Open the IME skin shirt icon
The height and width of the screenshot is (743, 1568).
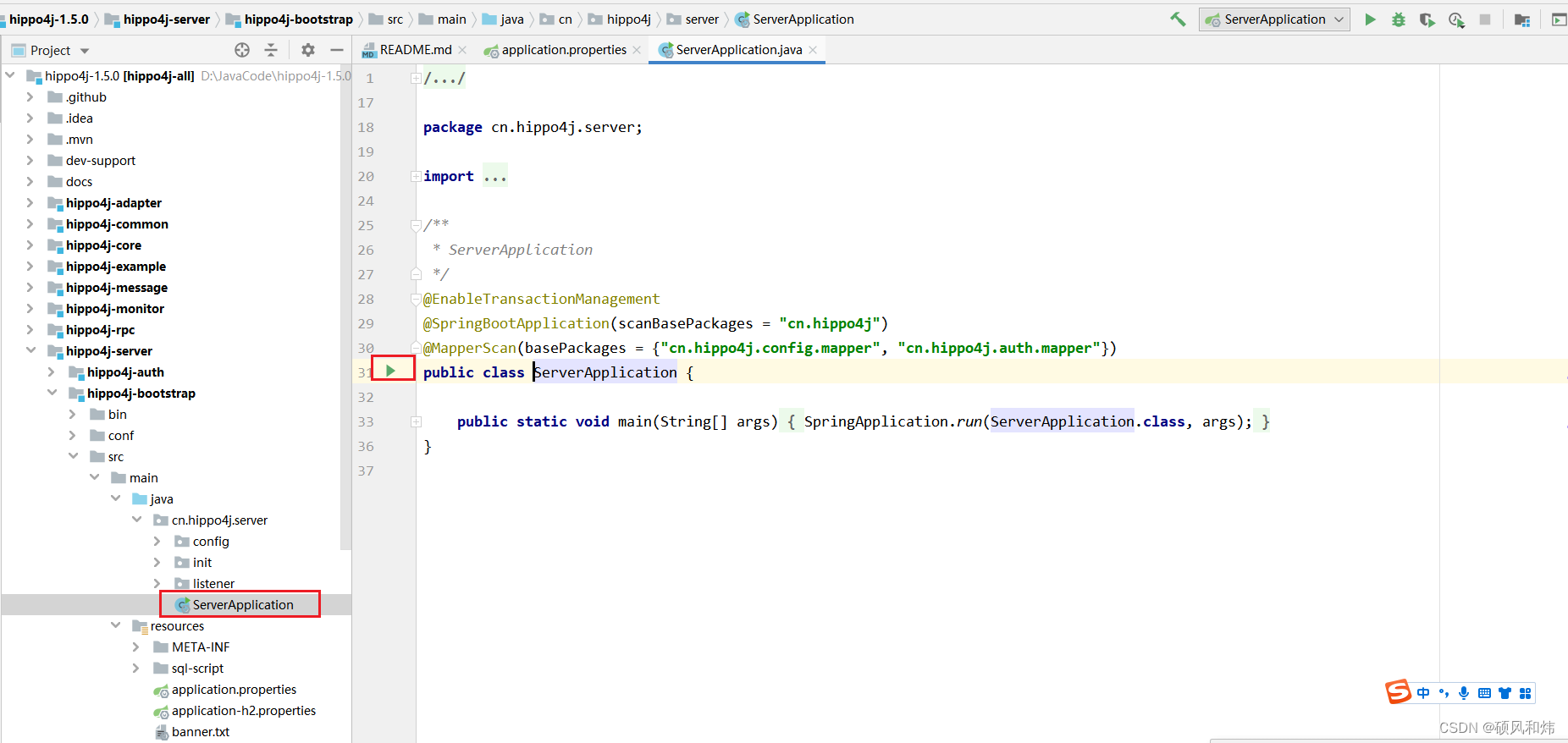click(1505, 693)
